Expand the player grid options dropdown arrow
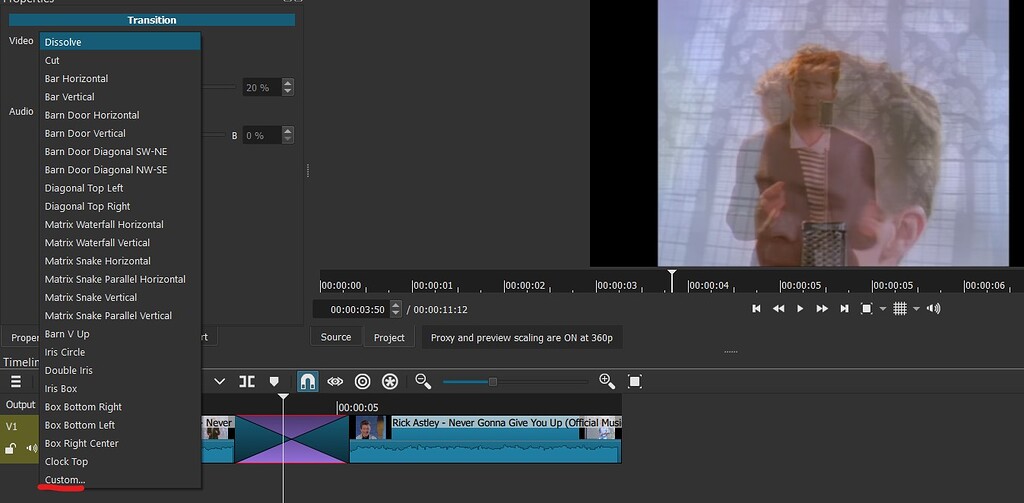 916,309
